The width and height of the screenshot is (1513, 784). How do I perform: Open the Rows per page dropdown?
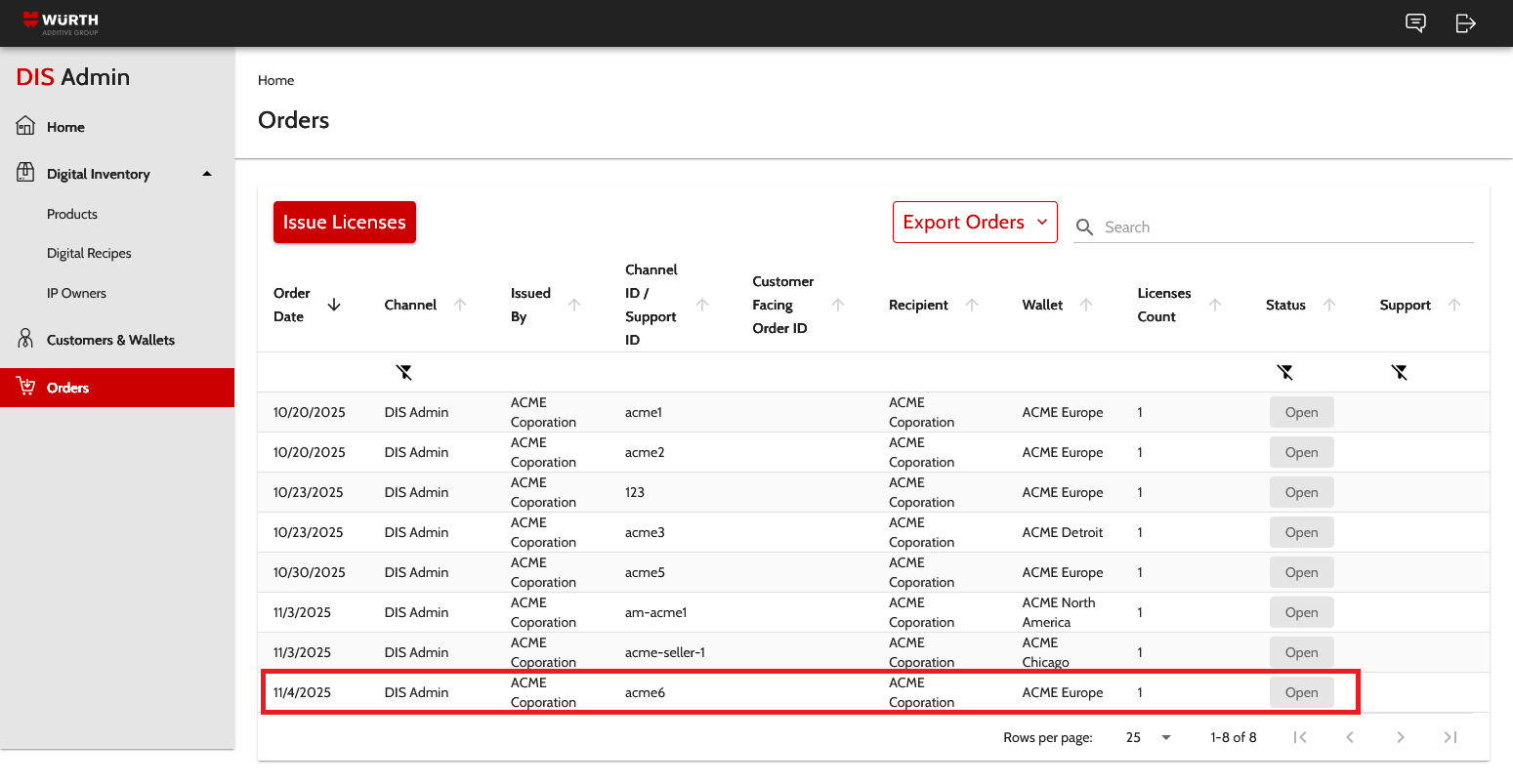pyautogui.click(x=1149, y=737)
